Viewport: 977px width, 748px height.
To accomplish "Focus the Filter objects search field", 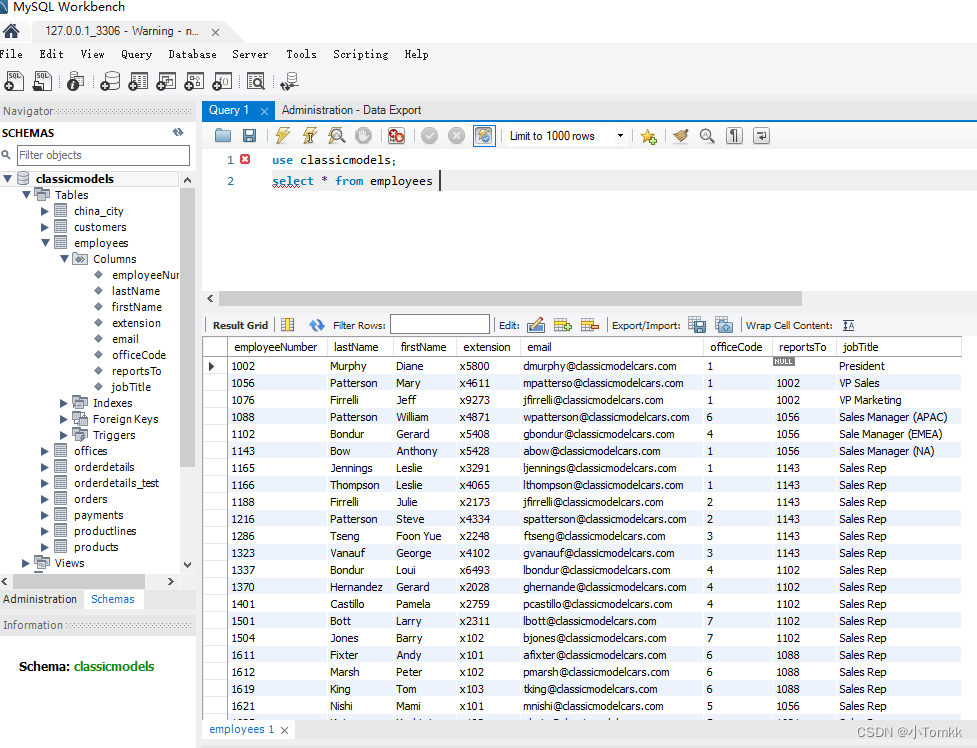I will pos(103,155).
